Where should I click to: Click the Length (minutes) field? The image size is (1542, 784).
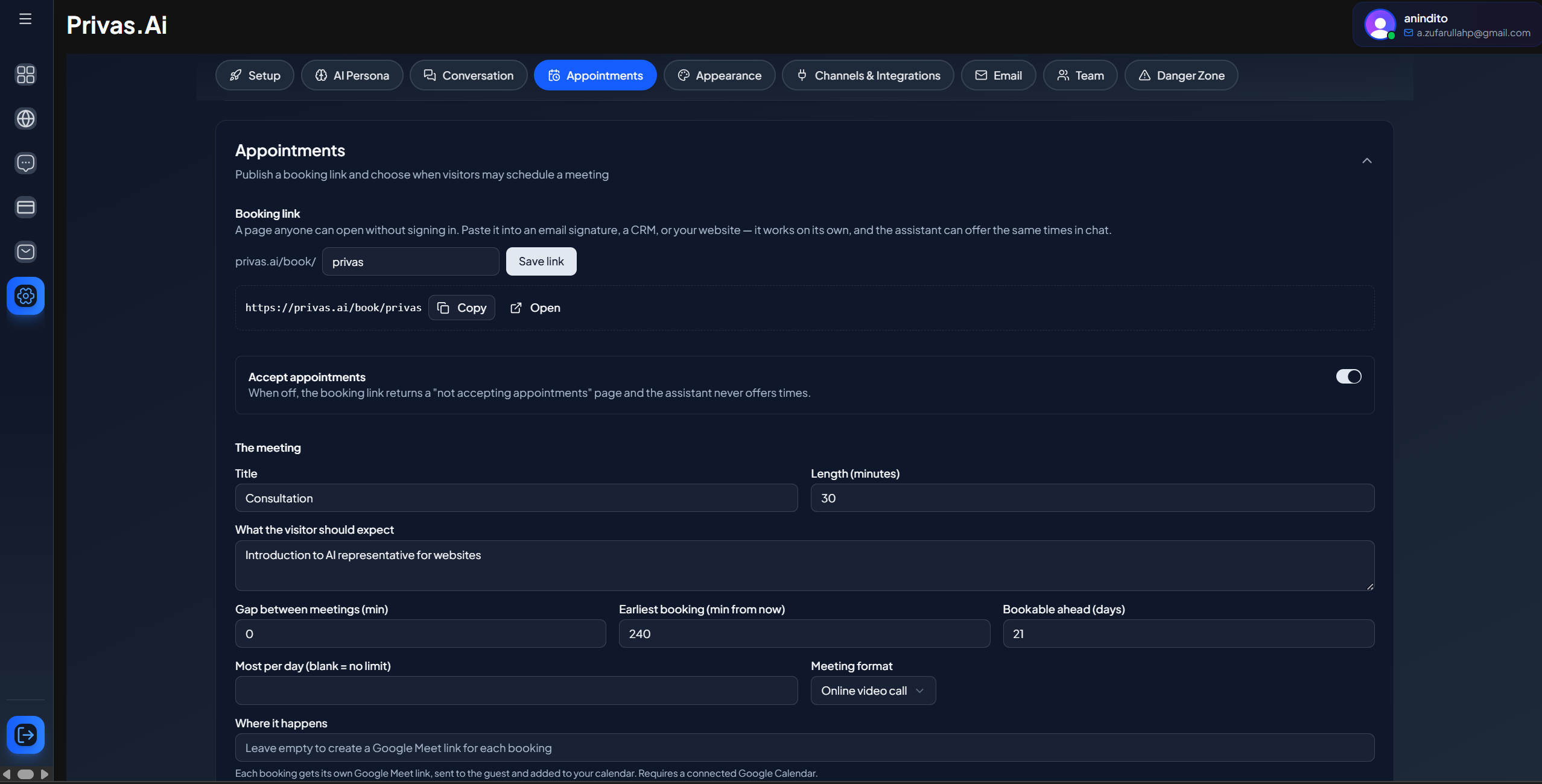(1093, 498)
